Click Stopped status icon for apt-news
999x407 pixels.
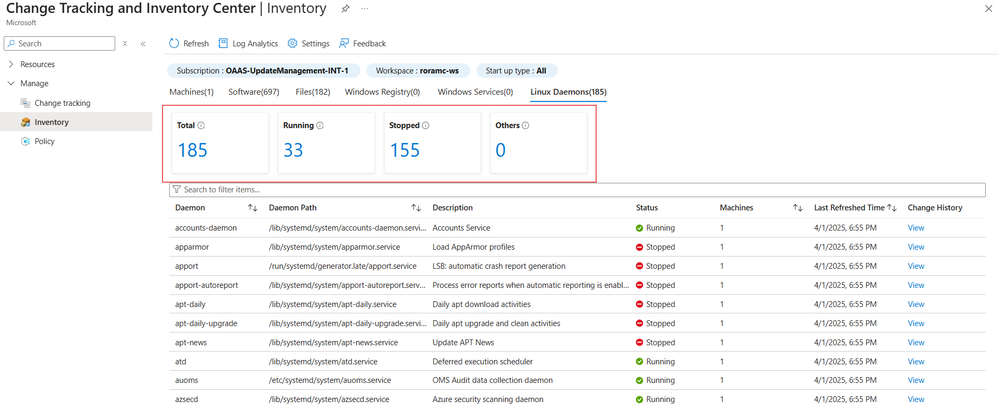(639, 342)
